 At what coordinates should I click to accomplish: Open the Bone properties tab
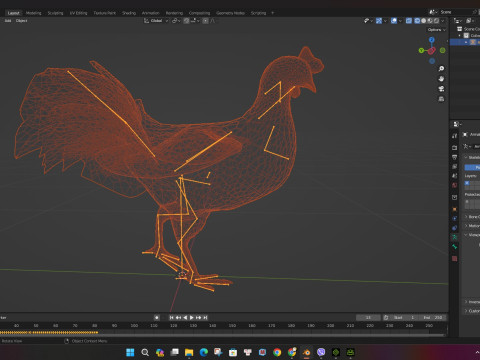coord(454,247)
